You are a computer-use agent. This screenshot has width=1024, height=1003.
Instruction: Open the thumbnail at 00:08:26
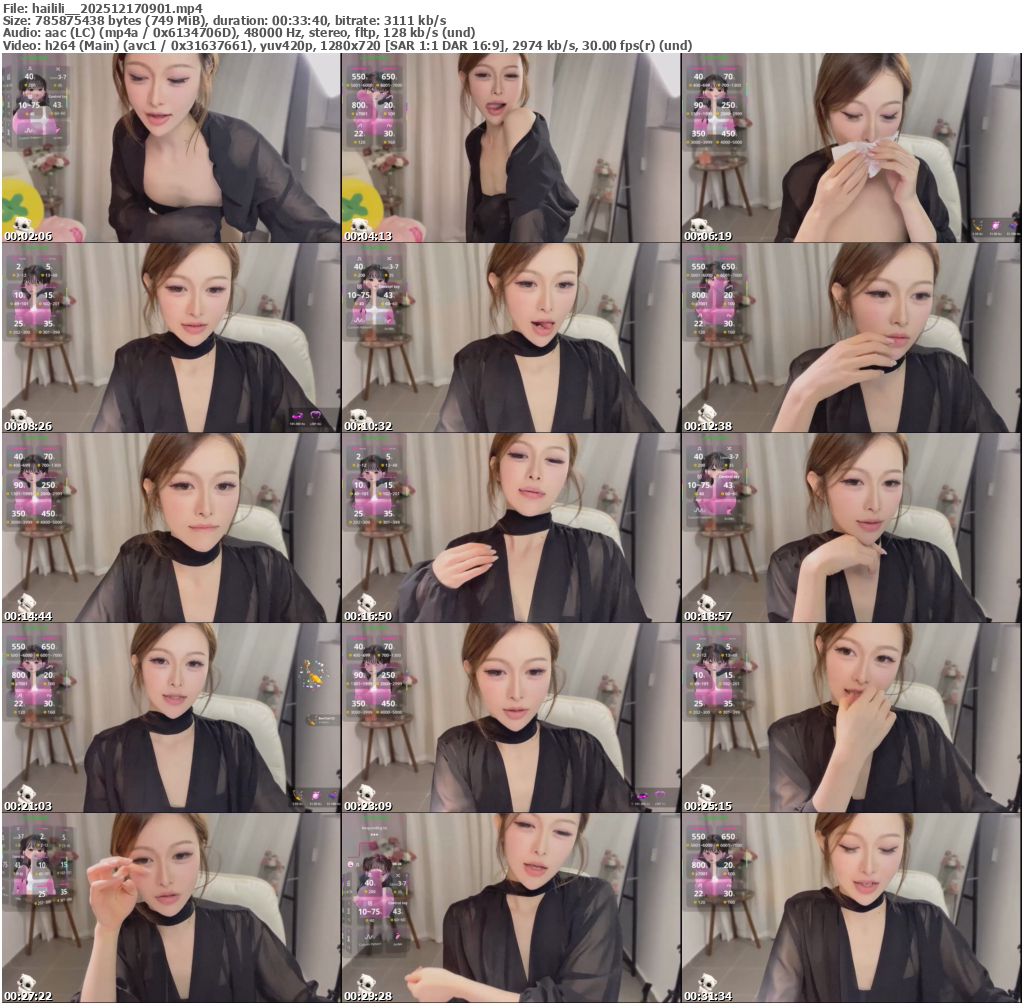click(171, 338)
